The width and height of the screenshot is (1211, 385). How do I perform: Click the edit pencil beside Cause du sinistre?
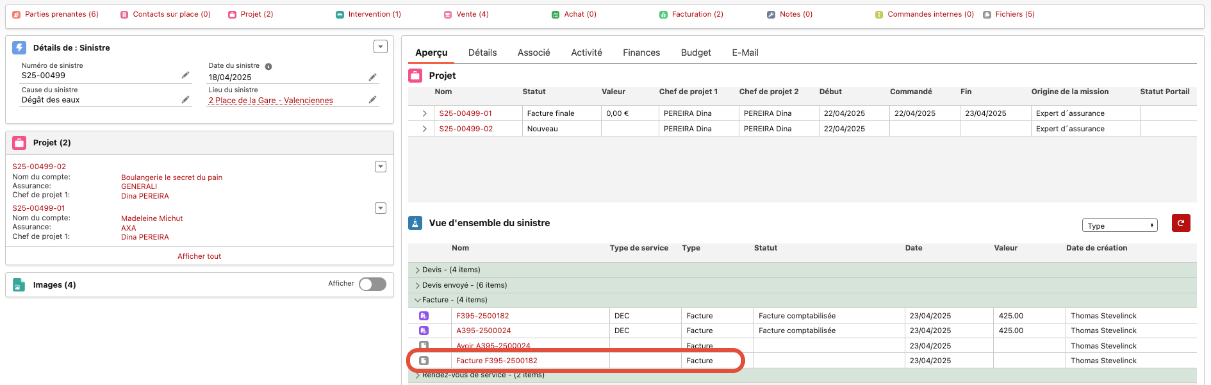[185, 100]
